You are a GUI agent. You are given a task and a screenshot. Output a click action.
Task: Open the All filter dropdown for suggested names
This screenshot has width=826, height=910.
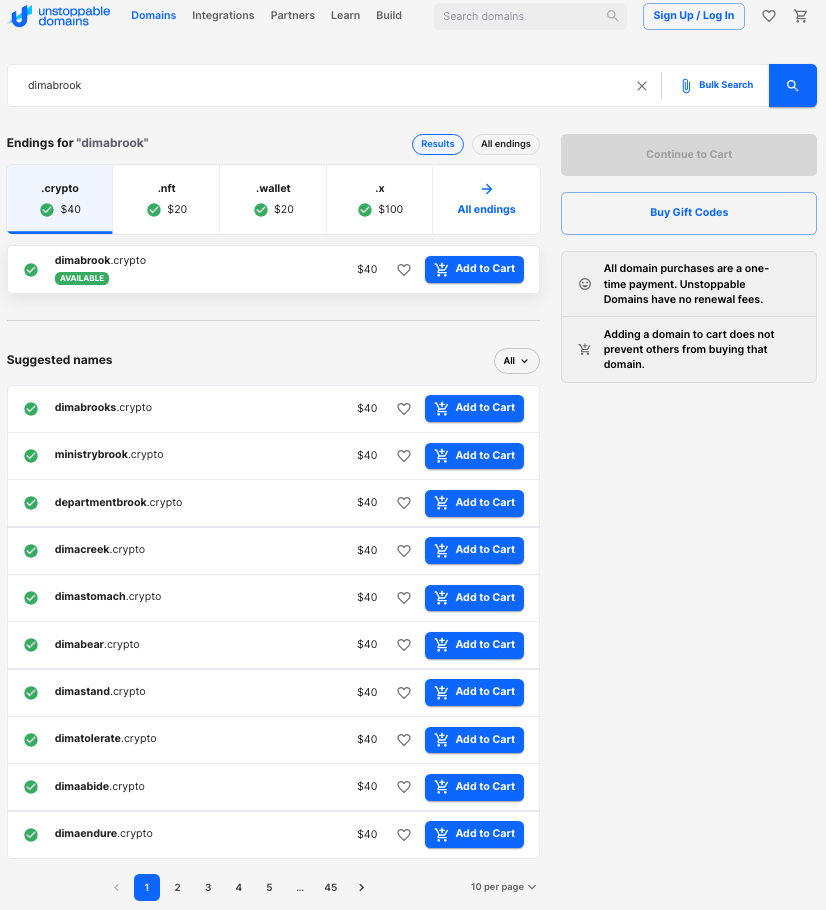click(x=516, y=361)
